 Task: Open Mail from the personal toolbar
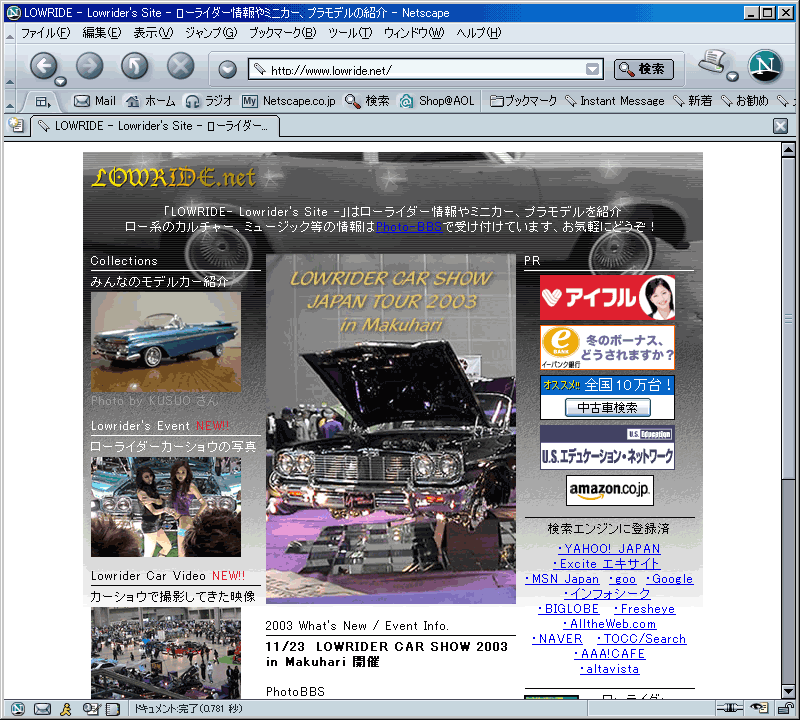click(95, 101)
